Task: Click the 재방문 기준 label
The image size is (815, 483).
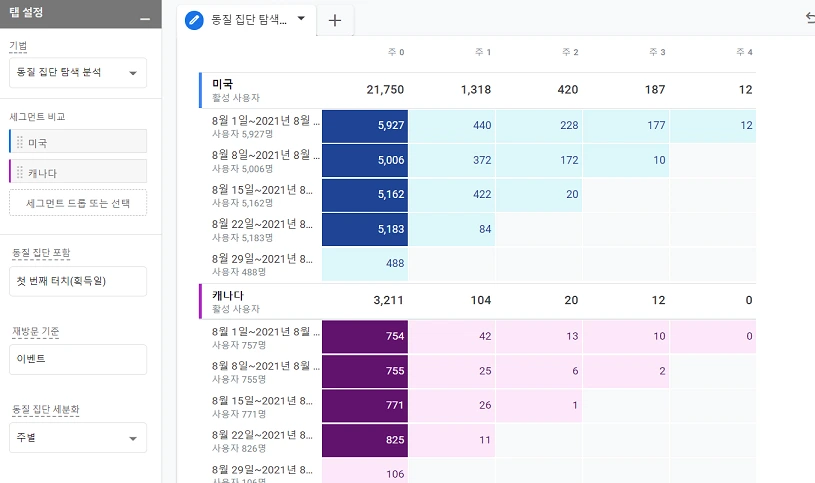Action: (35, 332)
